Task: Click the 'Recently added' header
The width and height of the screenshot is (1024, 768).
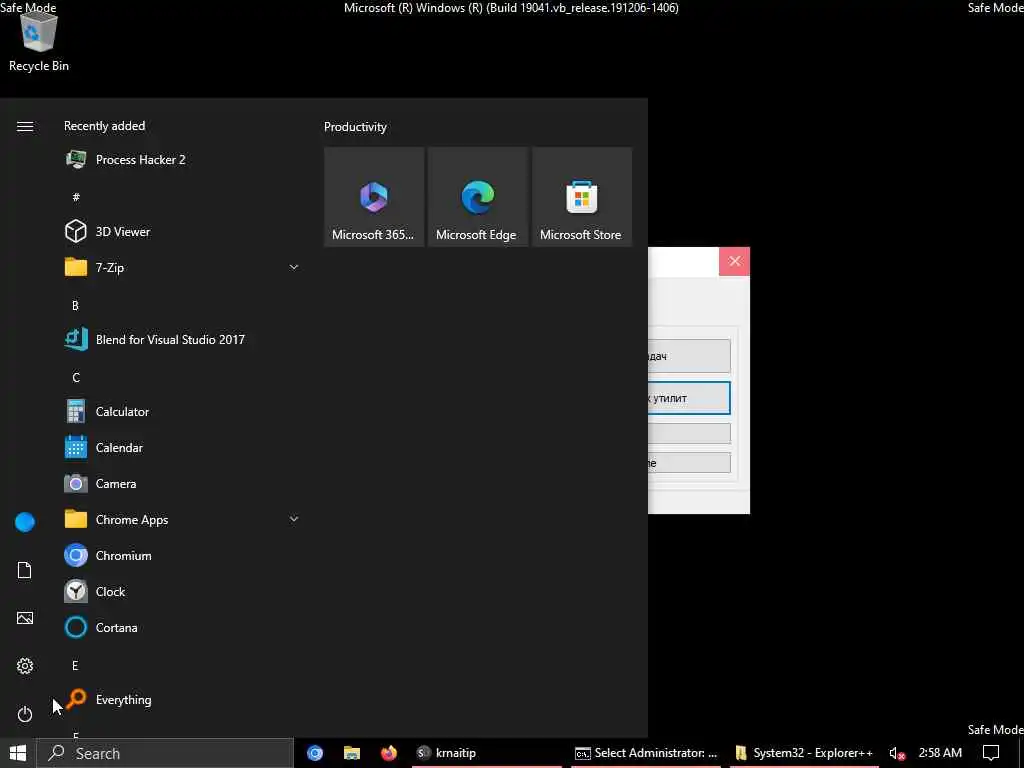Action: click(x=104, y=126)
